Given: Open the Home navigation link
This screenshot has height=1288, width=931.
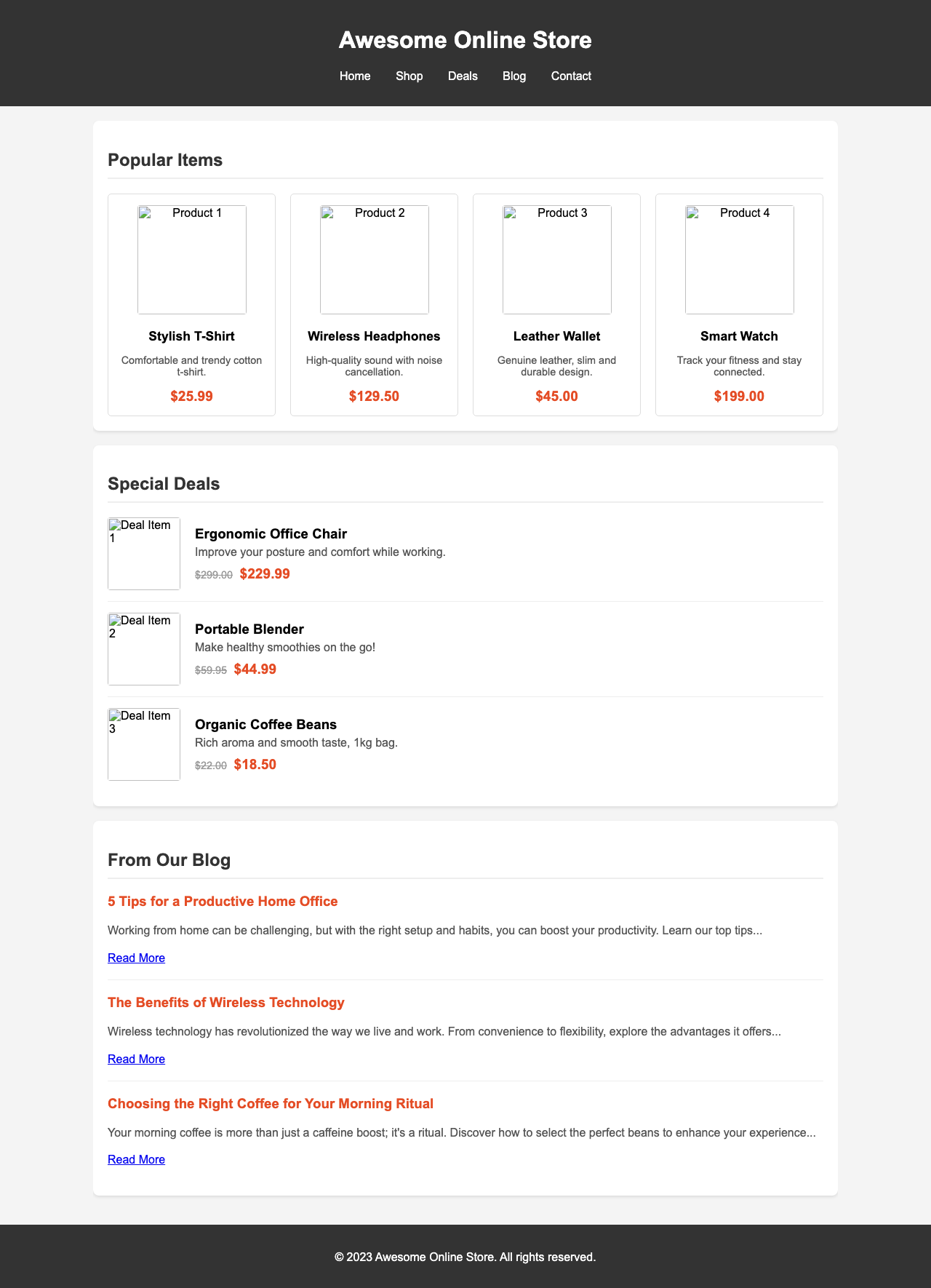Looking at the screenshot, I should coord(354,76).
